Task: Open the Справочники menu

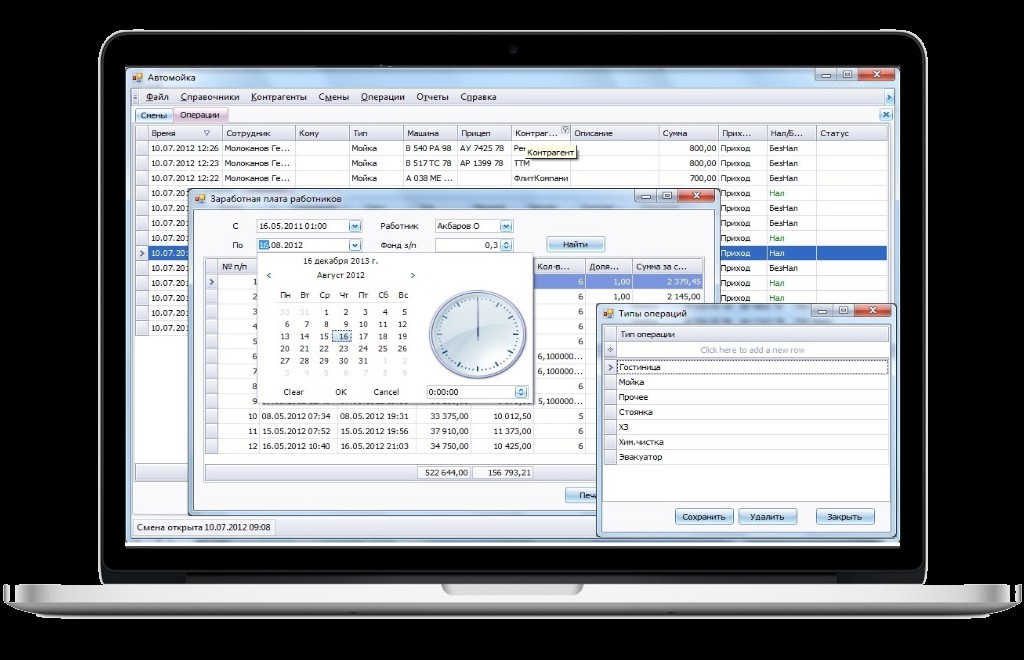Action: [210, 97]
